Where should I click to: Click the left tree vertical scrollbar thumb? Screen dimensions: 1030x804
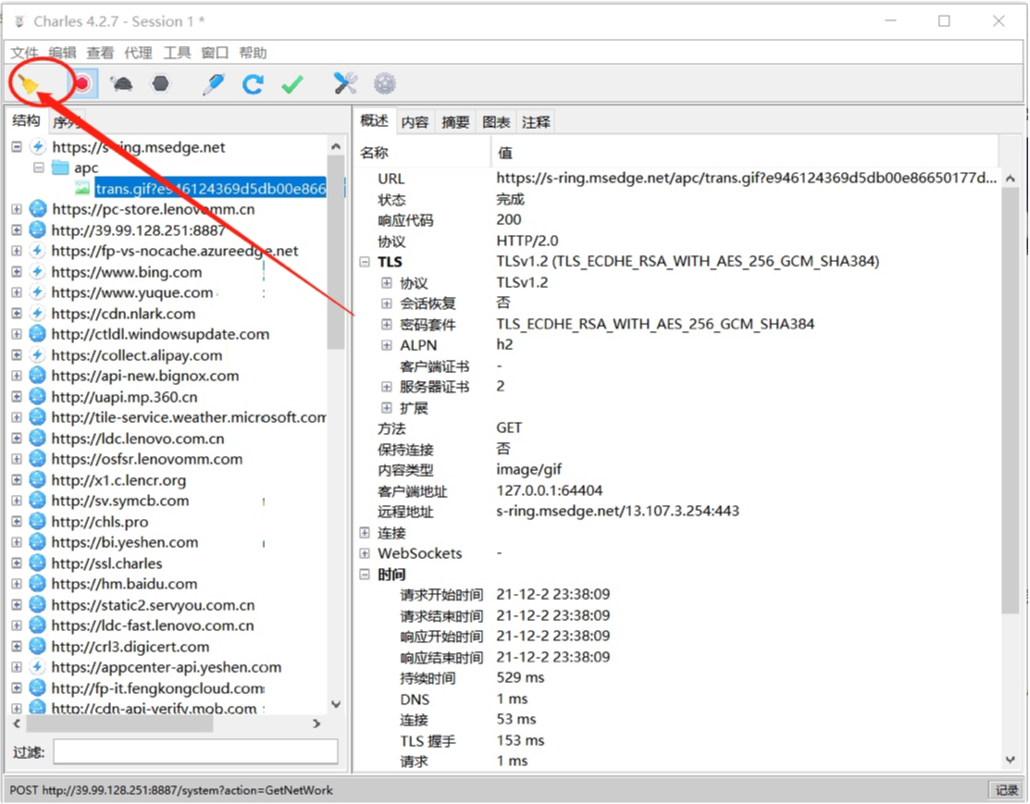pyautogui.click(x=336, y=253)
